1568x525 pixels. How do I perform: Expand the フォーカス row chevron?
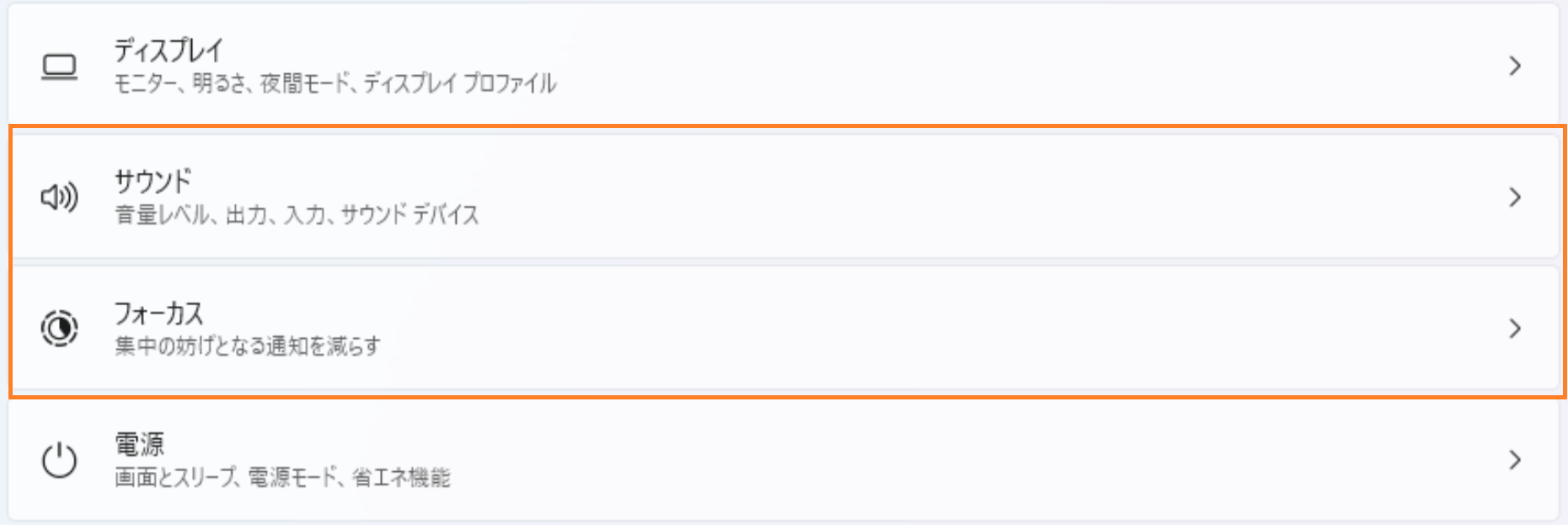point(1515,329)
